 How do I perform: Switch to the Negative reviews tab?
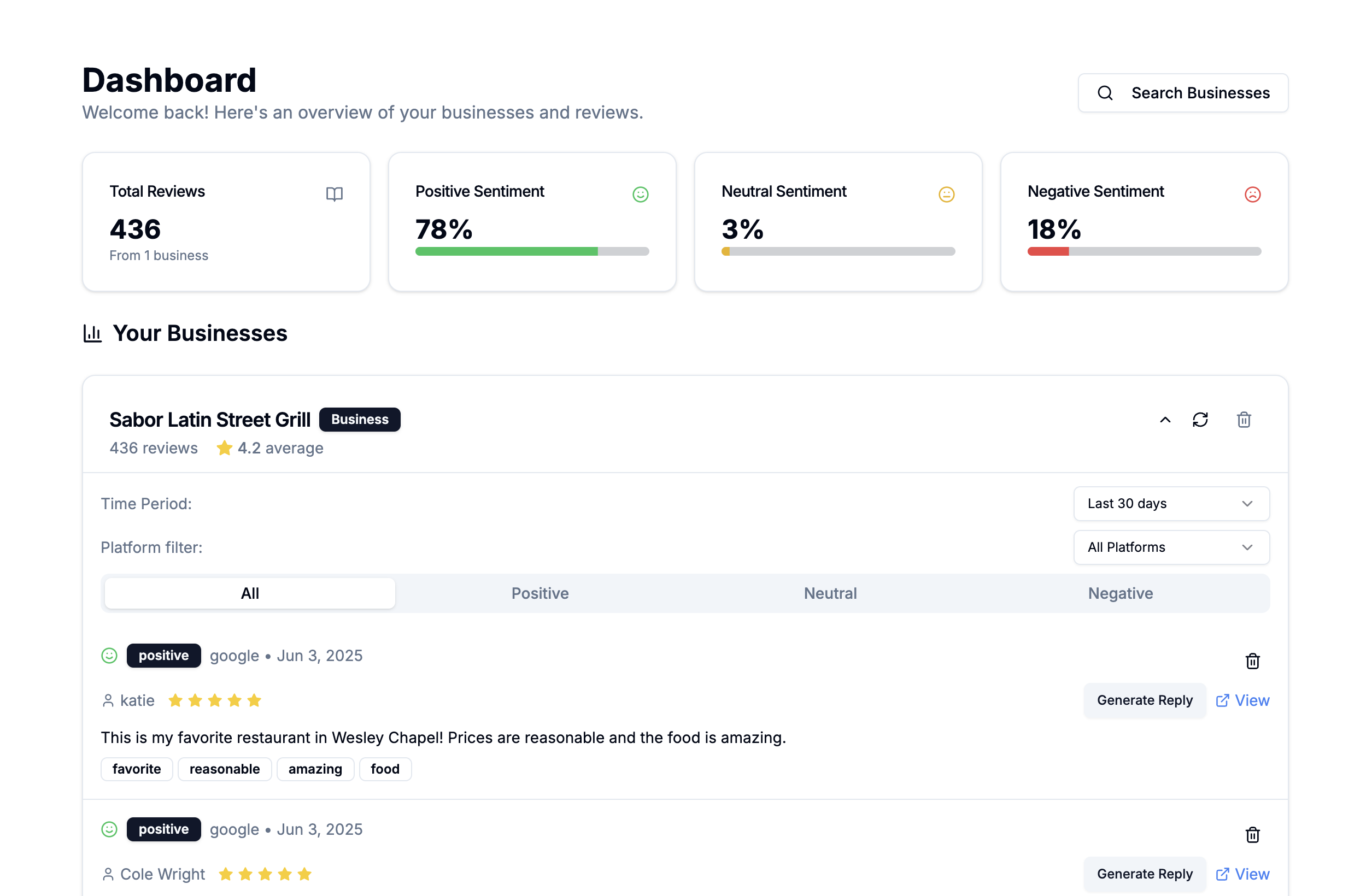click(1119, 593)
